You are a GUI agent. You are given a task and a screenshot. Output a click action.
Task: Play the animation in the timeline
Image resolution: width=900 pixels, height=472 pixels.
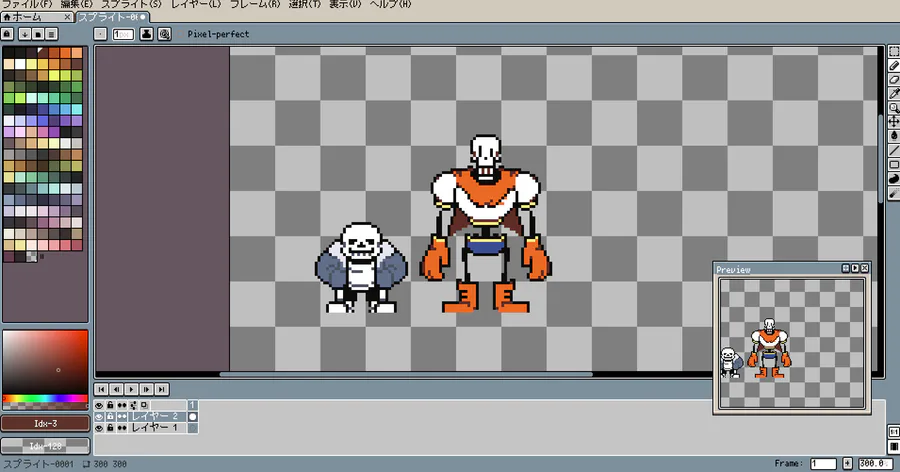click(x=131, y=389)
